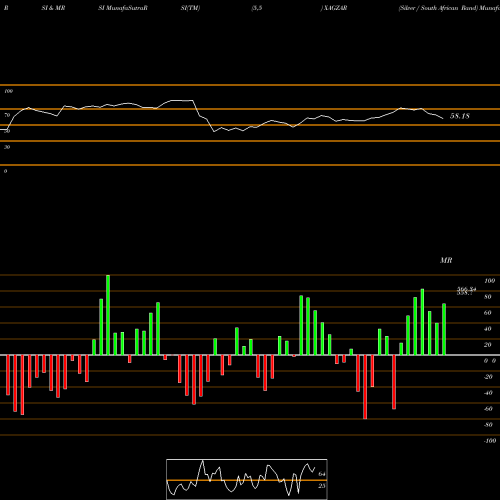The height and width of the screenshot is (500, 500).
Task: Click the RSI value 58.18 label
Action: (460, 116)
